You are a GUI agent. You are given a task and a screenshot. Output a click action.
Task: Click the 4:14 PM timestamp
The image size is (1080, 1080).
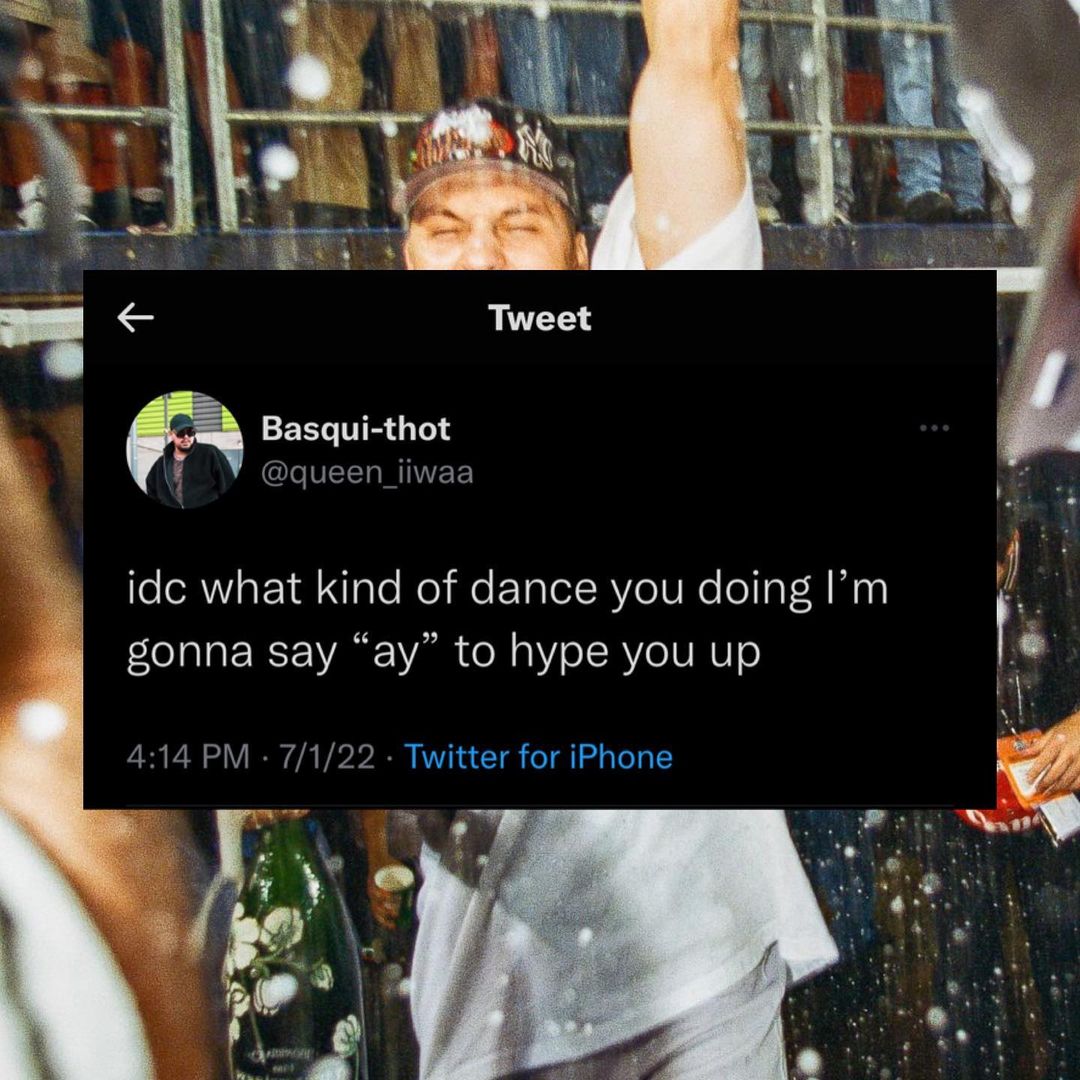click(x=188, y=756)
